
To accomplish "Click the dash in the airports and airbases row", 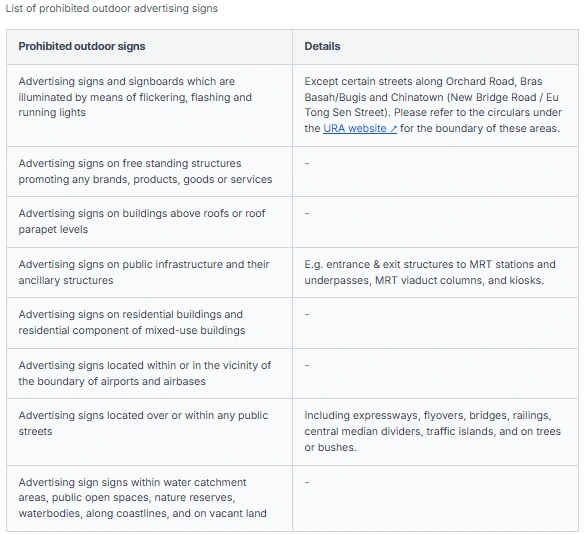I will coord(307,365).
